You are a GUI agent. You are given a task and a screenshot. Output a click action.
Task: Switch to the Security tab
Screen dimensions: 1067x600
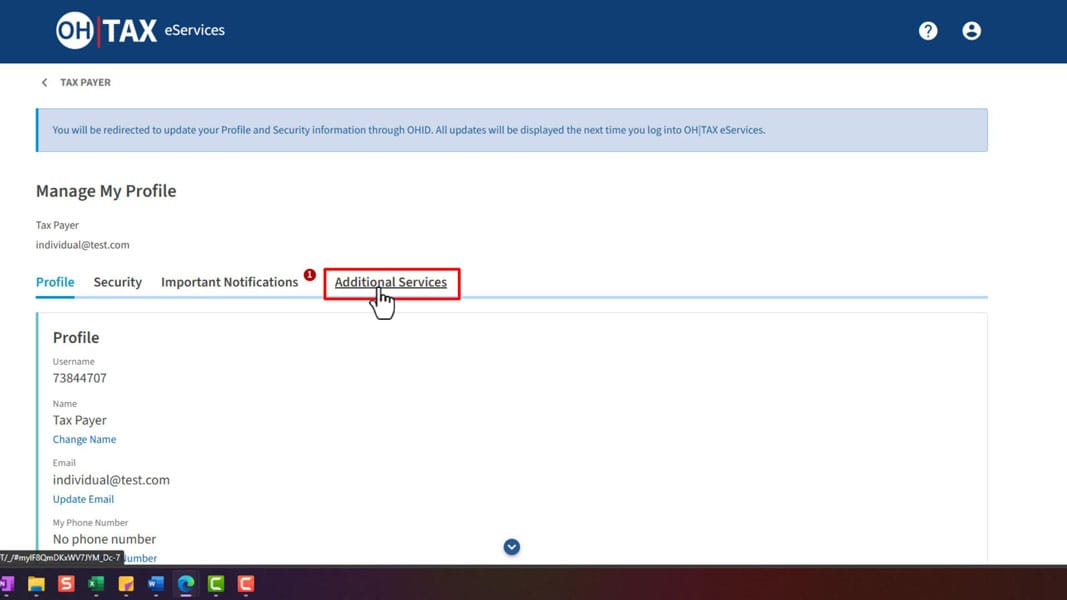coord(118,282)
